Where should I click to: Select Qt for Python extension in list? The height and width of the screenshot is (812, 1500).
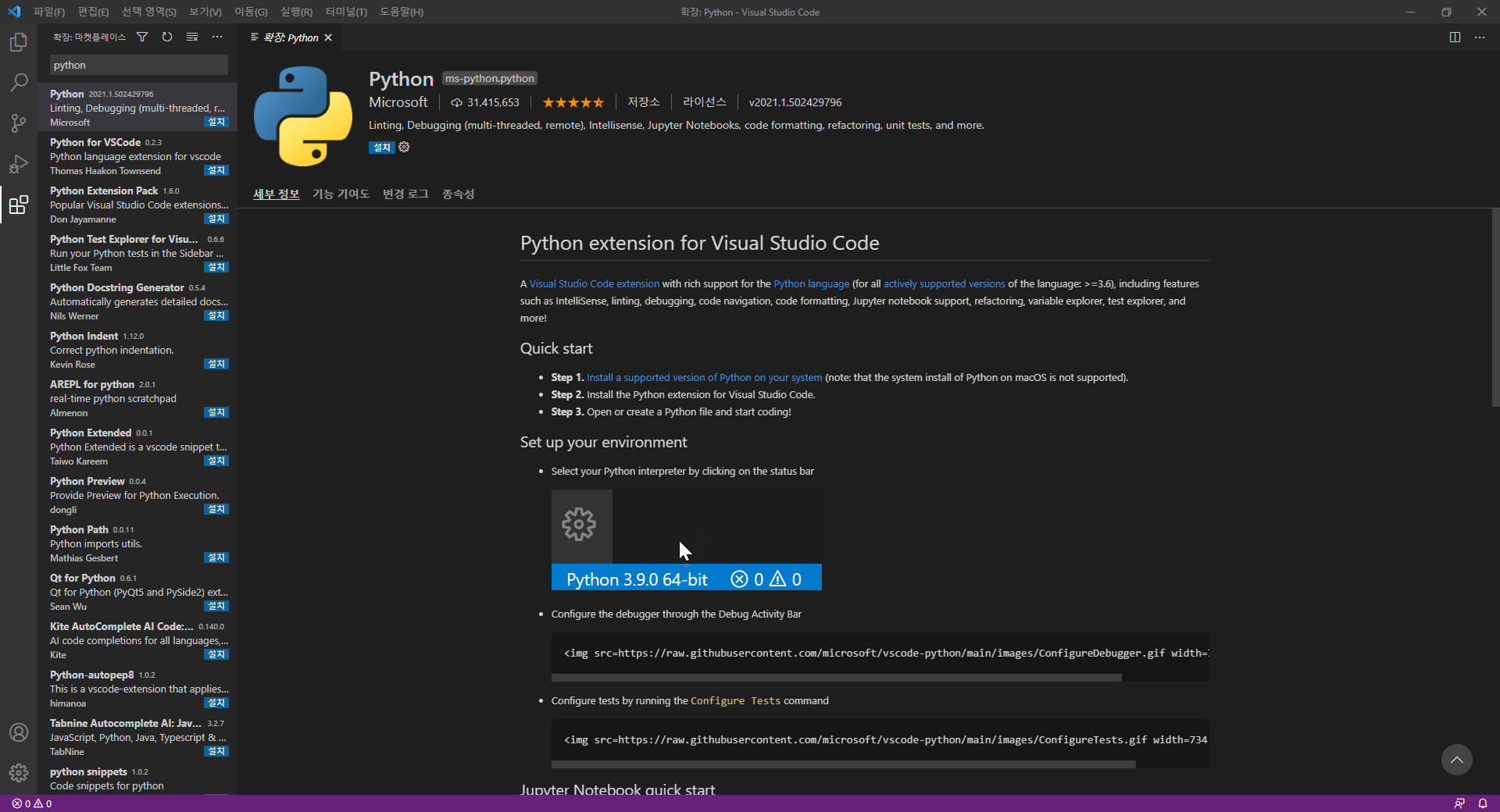click(137, 592)
